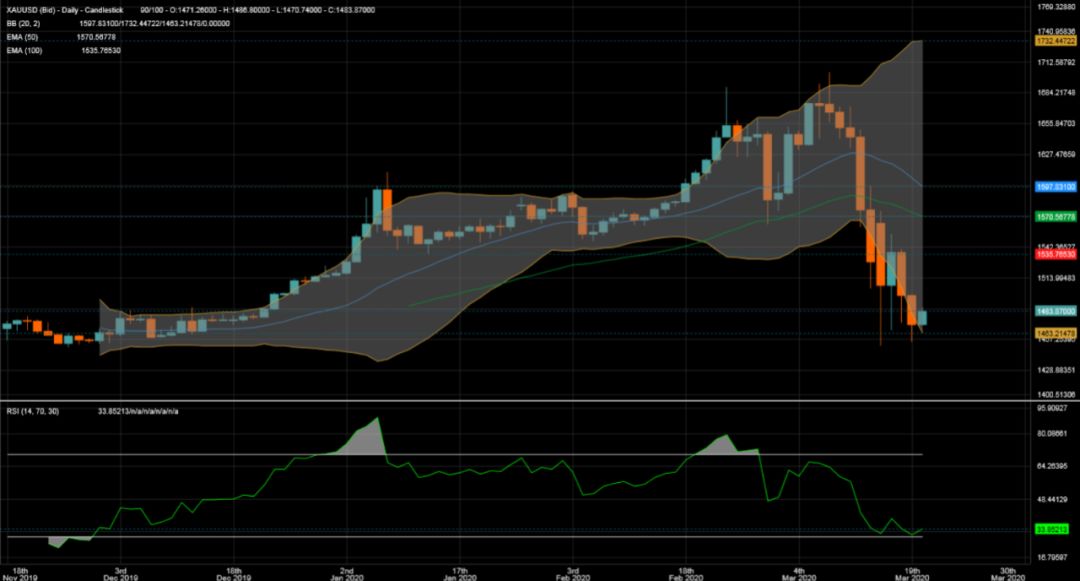Click the 1769.32880 top price axis label
This screenshot has height=581, width=1080.
point(1056,7)
